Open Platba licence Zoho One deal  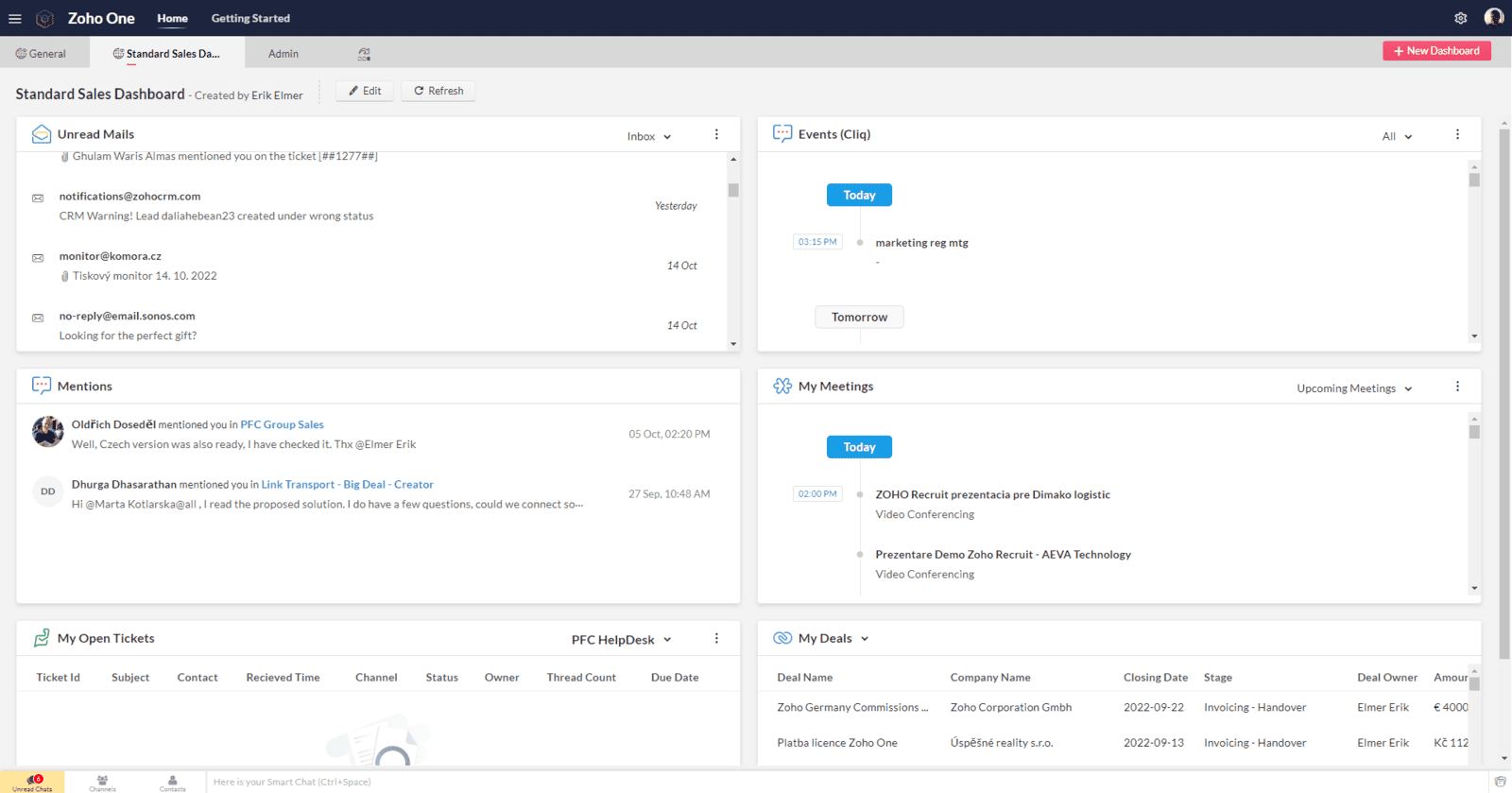coord(837,743)
